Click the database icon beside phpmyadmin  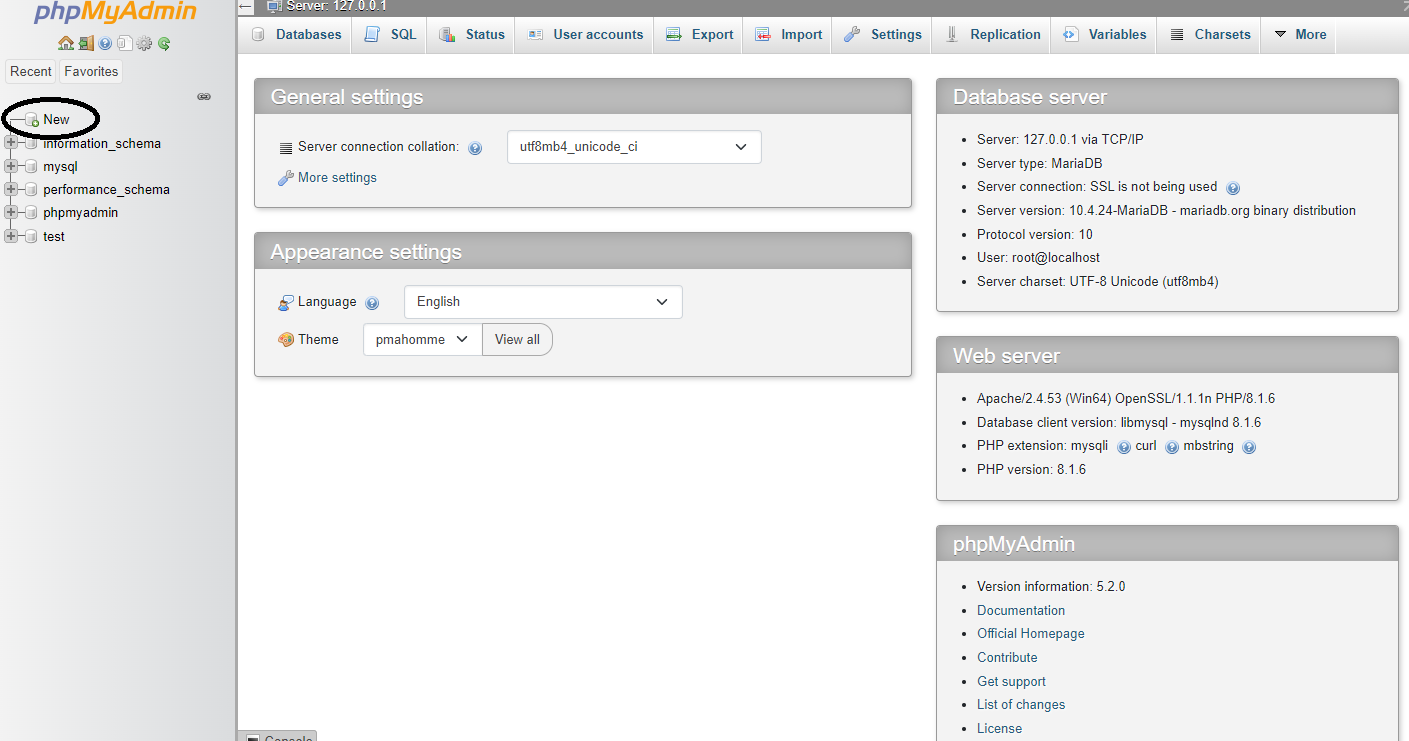(x=31, y=213)
